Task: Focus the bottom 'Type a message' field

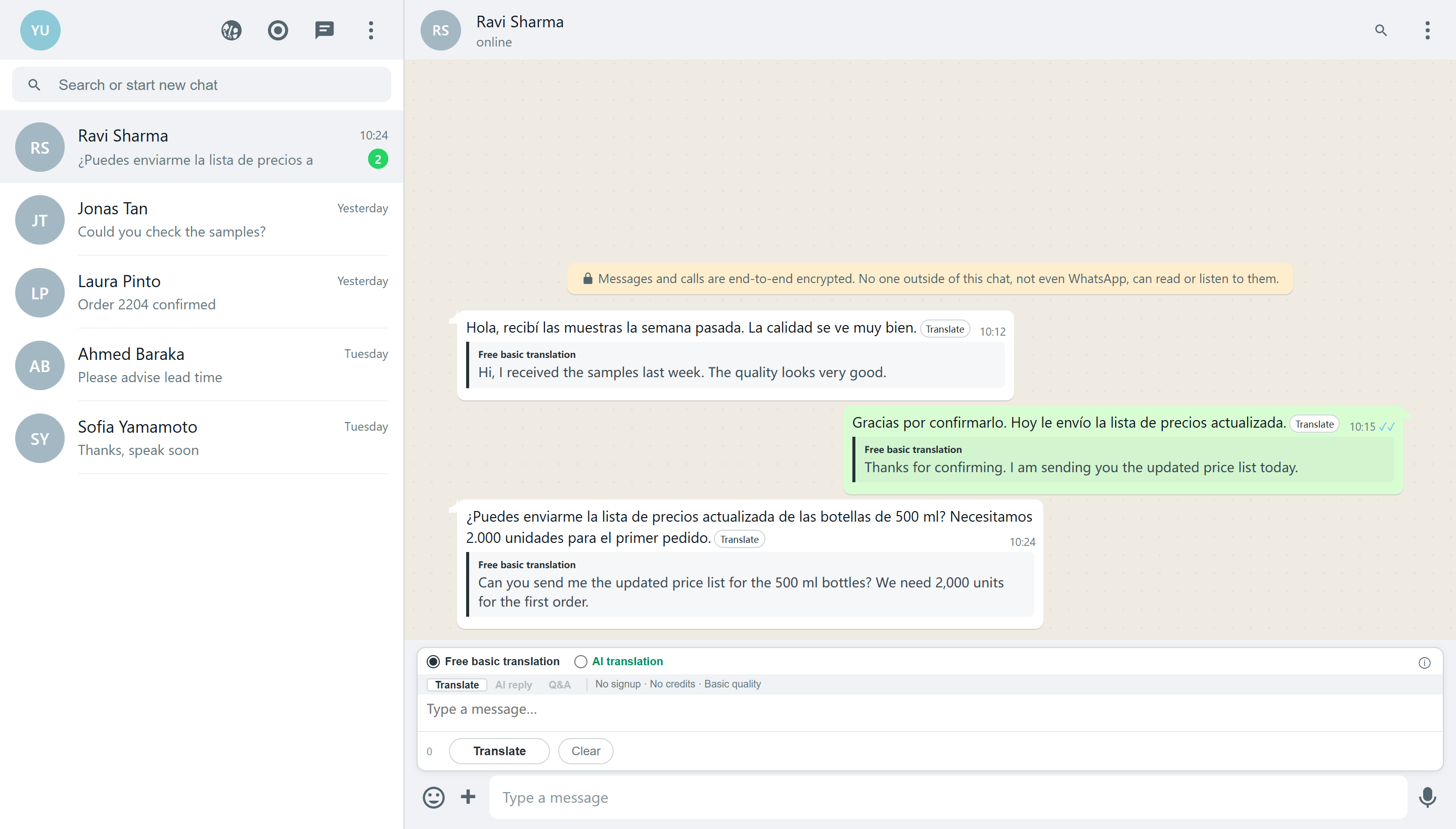Action: pyautogui.click(x=948, y=797)
